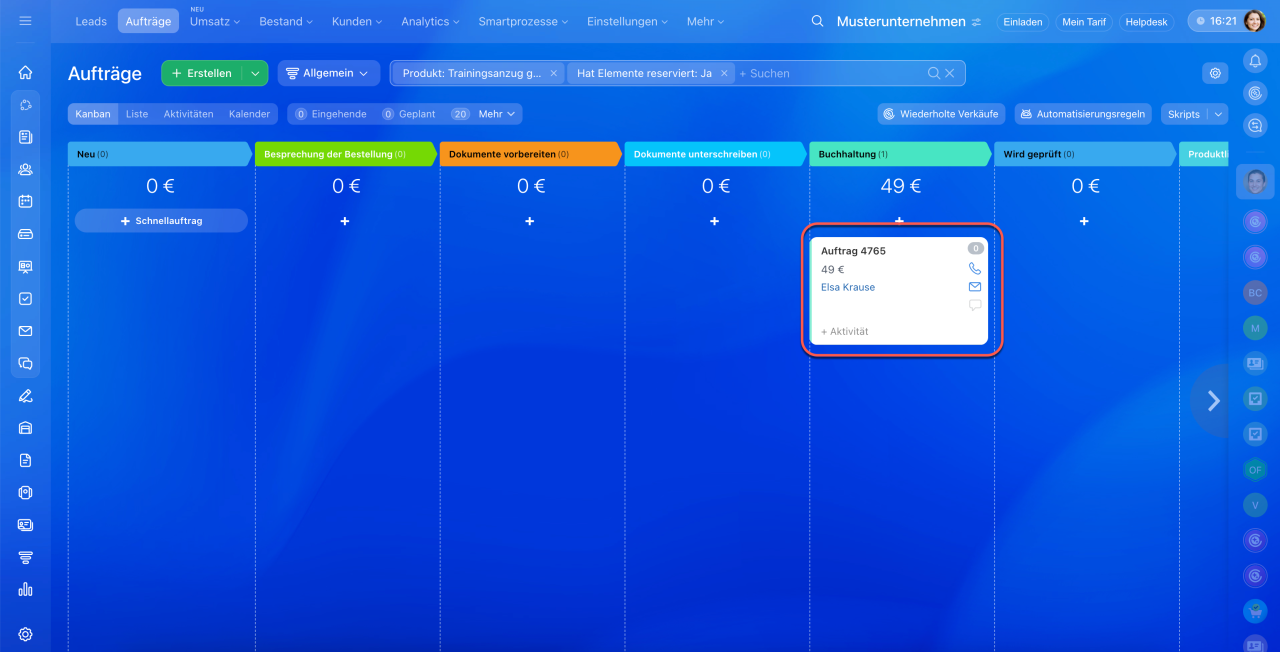Open the Helpdesk button

click(x=1146, y=21)
